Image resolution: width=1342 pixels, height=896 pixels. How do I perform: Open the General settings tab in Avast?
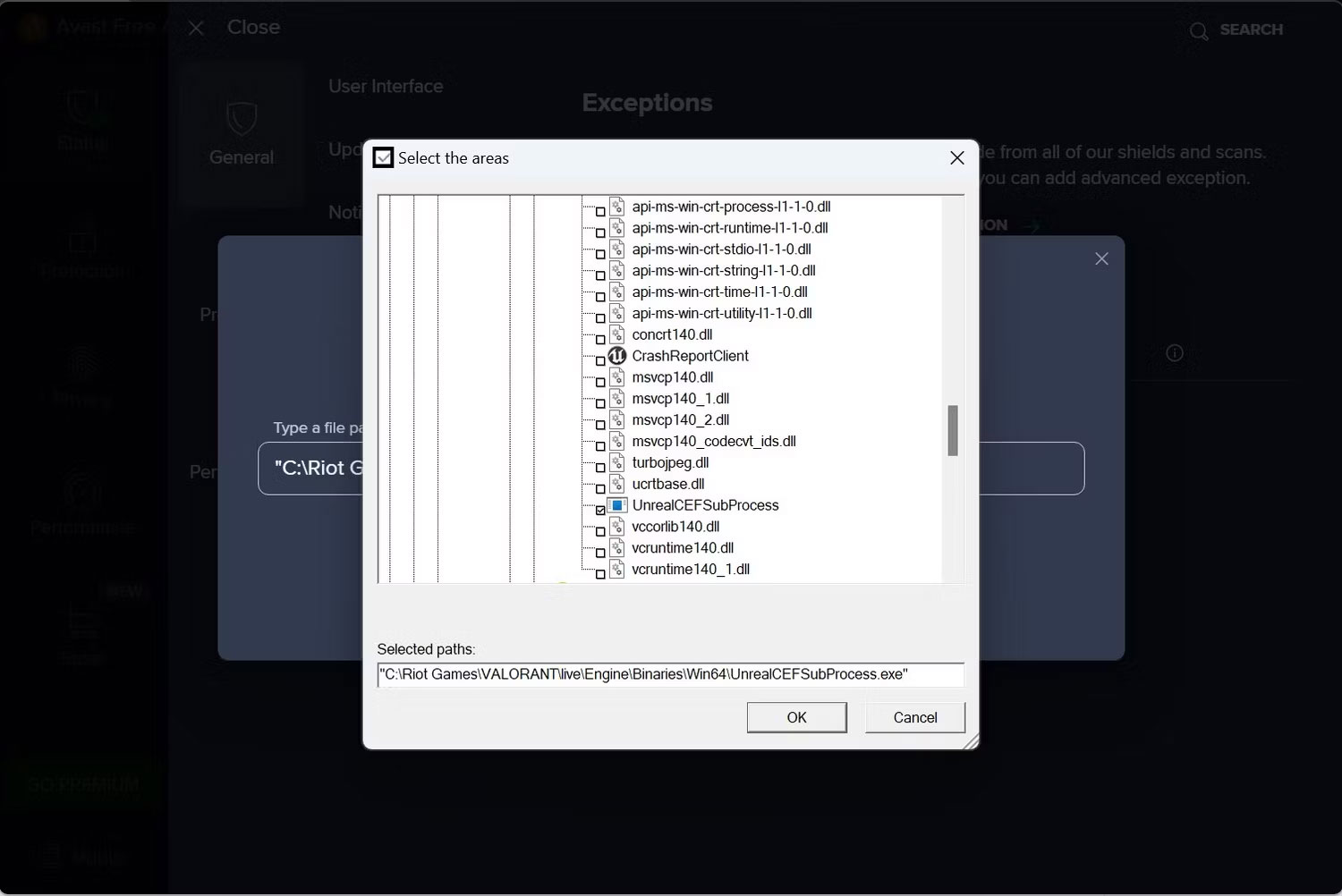point(242,134)
